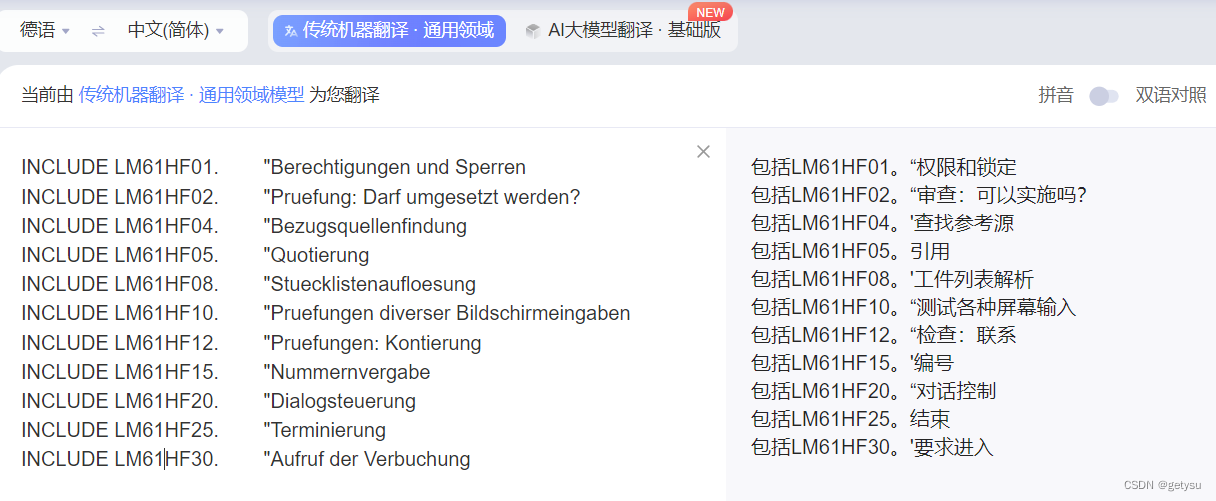Toggle the 拼音 switch
This screenshot has width=1216, height=501.
click(x=1103, y=96)
